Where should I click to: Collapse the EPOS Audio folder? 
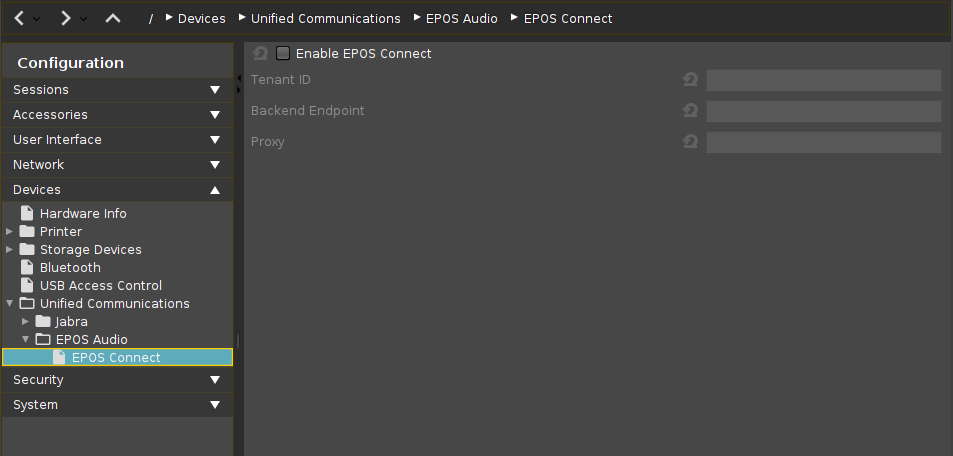click(26, 340)
